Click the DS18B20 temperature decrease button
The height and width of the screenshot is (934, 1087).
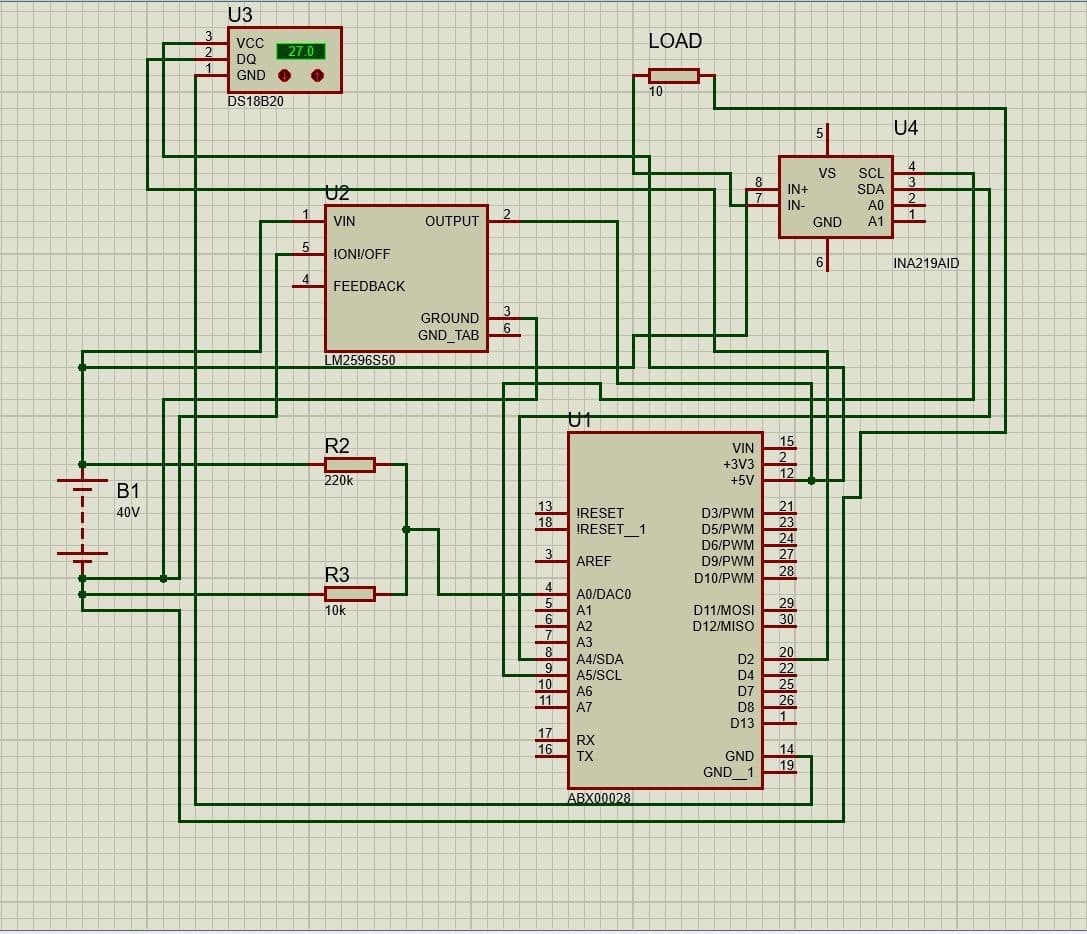pos(284,75)
